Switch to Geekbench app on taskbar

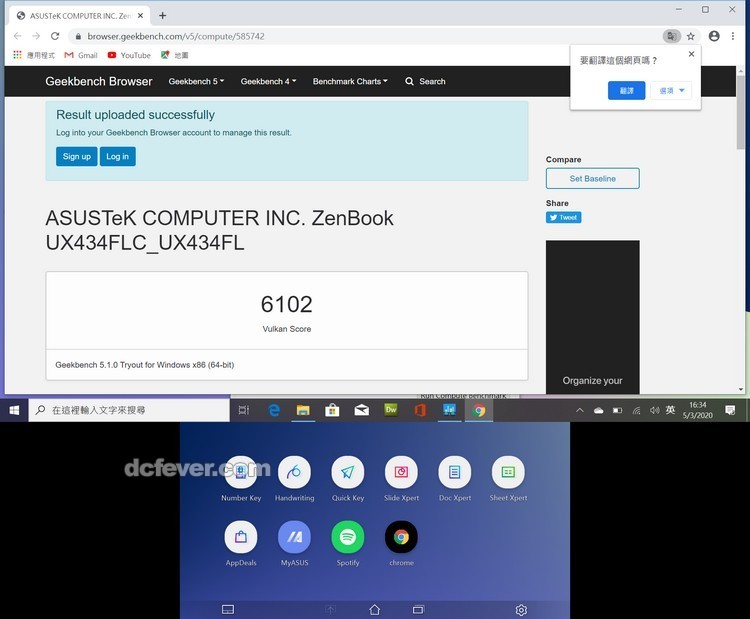coord(449,410)
